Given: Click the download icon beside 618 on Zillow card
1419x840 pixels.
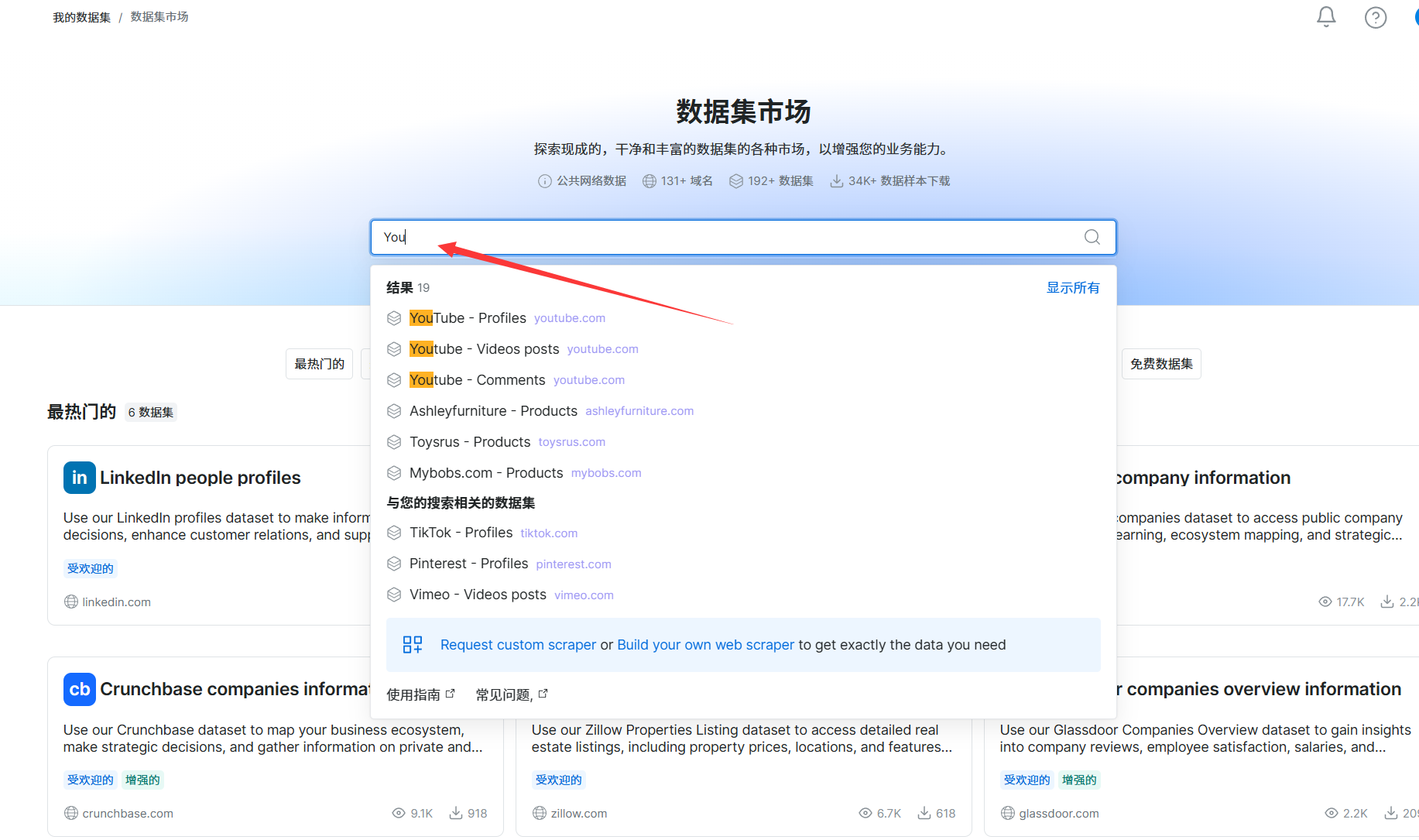Looking at the screenshot, I should click(x=924, y=813).
